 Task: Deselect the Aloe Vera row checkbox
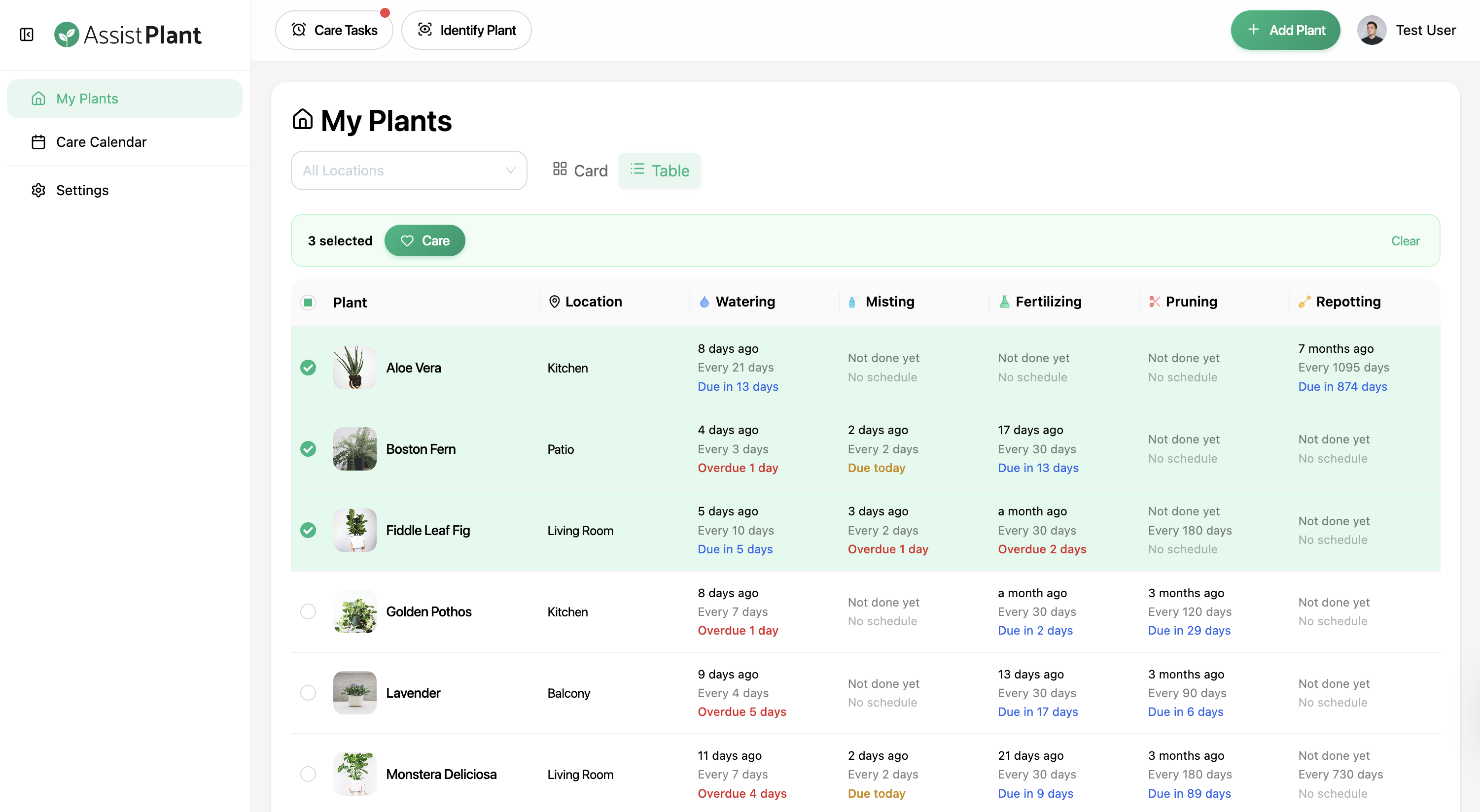pos(308,368)
